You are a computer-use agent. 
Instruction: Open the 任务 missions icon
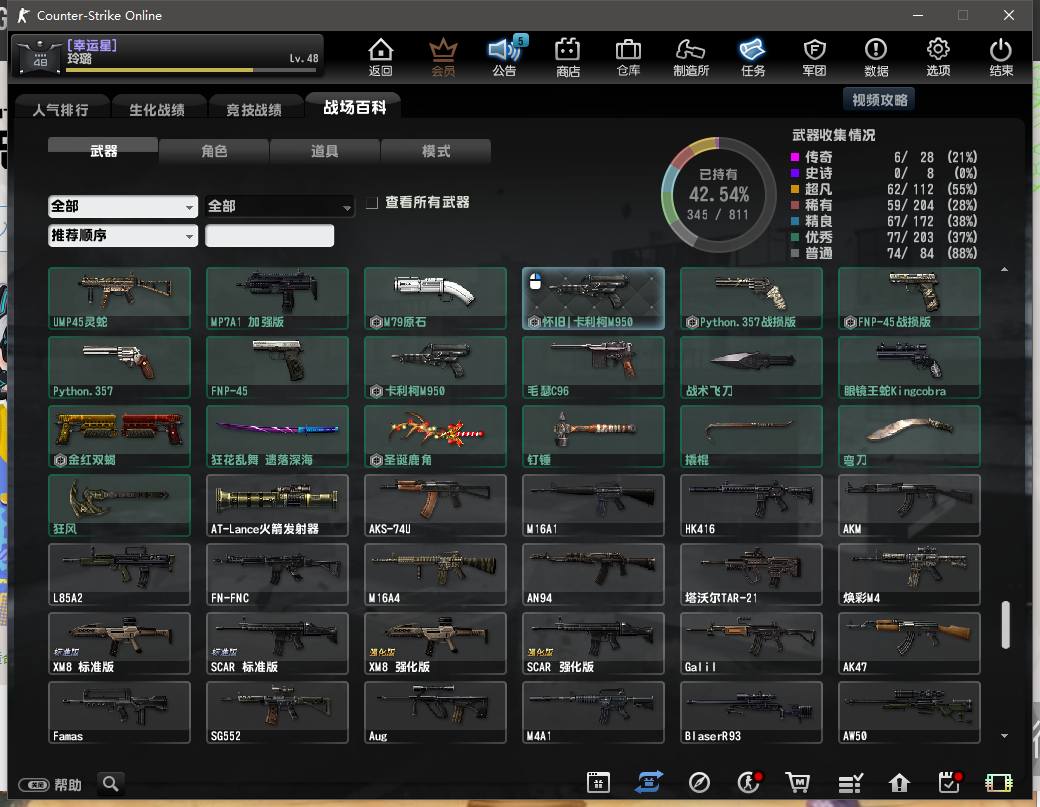(x=753, y=57)
